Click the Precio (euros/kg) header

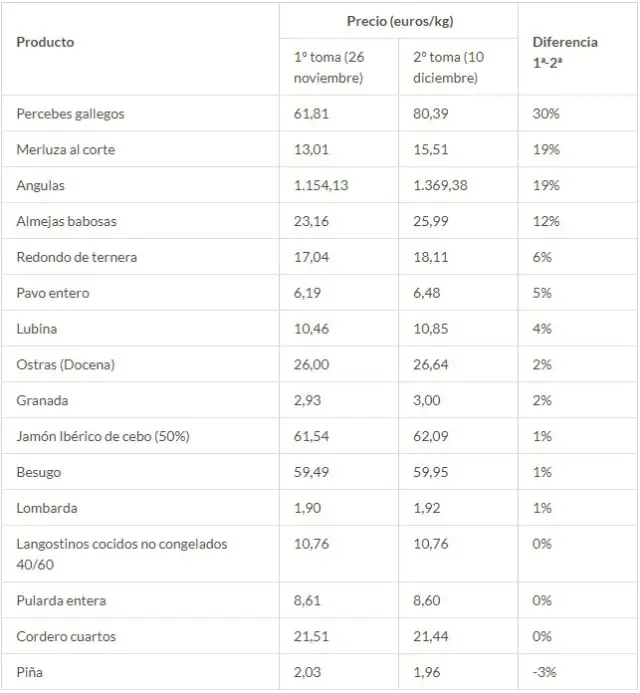[x=399, y=21]
